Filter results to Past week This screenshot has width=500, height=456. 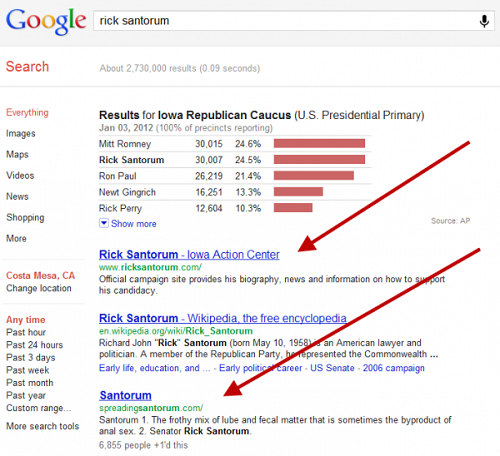point(28,370)
